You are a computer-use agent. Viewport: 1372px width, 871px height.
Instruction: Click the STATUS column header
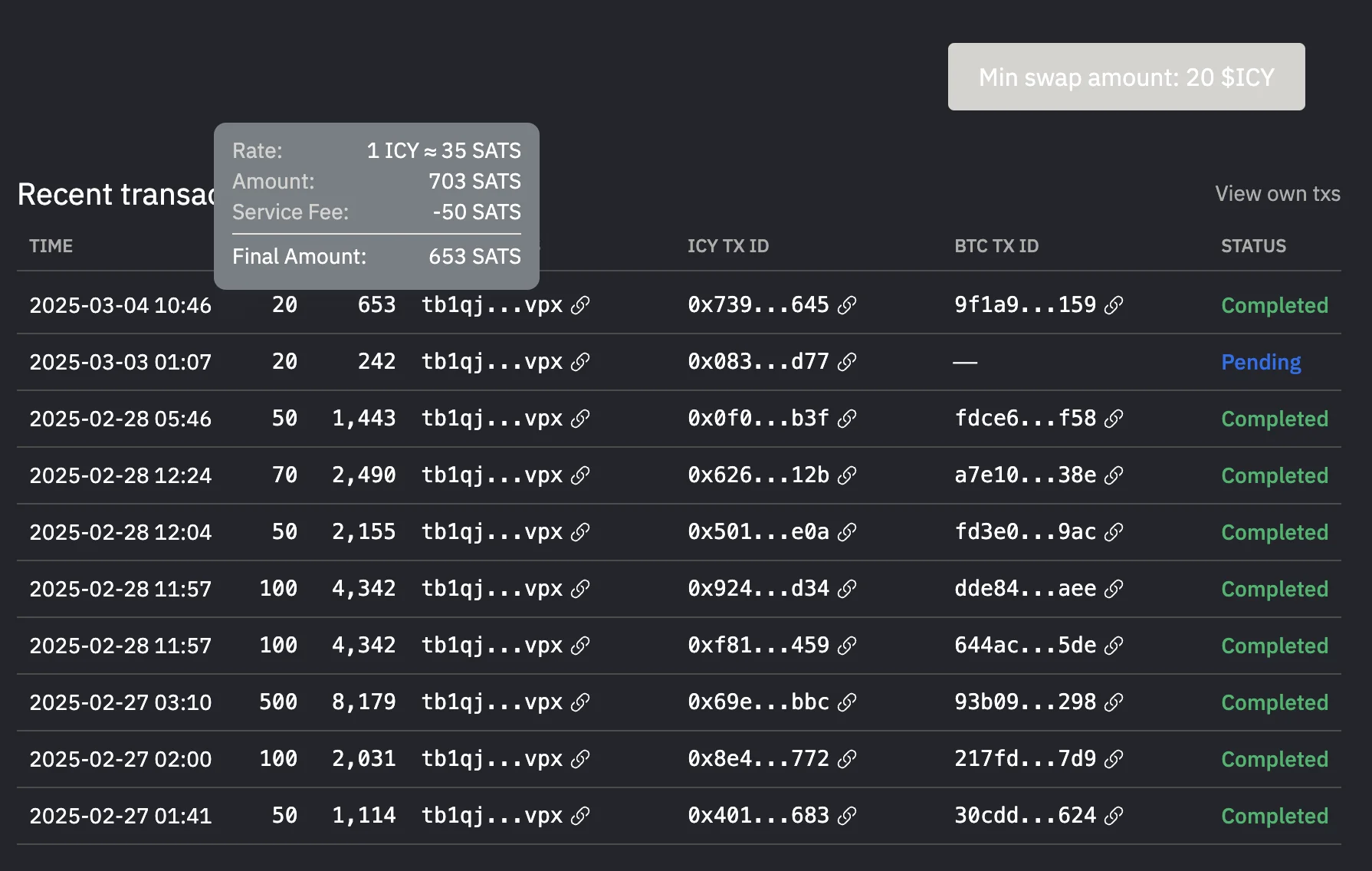coord(1253,246)
